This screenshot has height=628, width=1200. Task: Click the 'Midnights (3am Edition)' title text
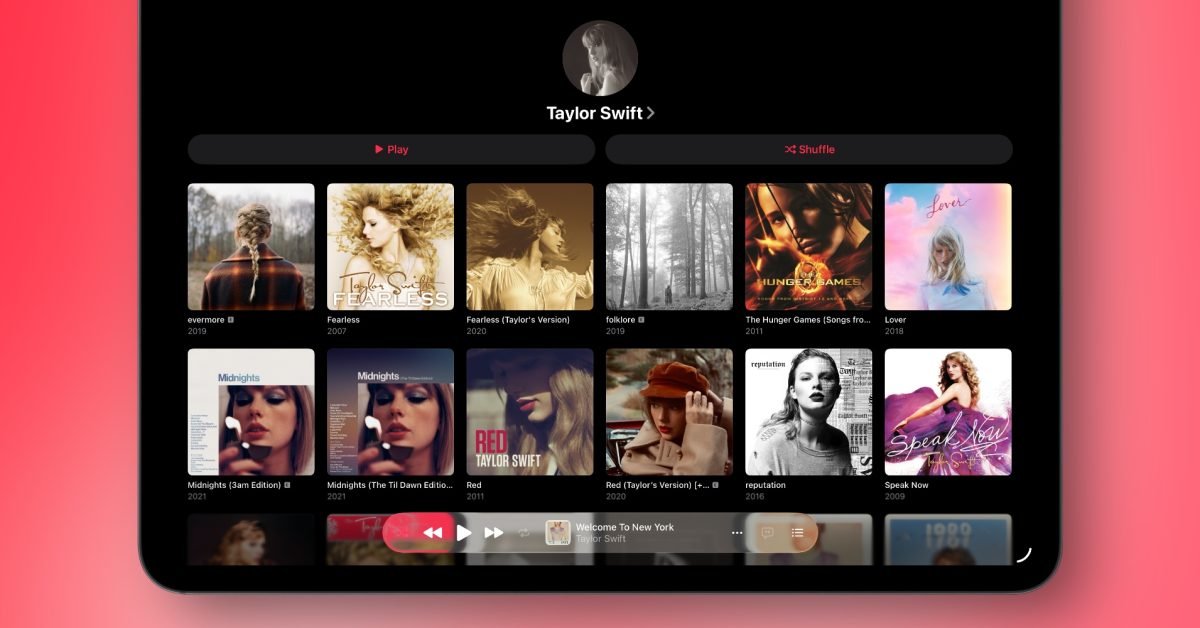click(x=234, y=485)
